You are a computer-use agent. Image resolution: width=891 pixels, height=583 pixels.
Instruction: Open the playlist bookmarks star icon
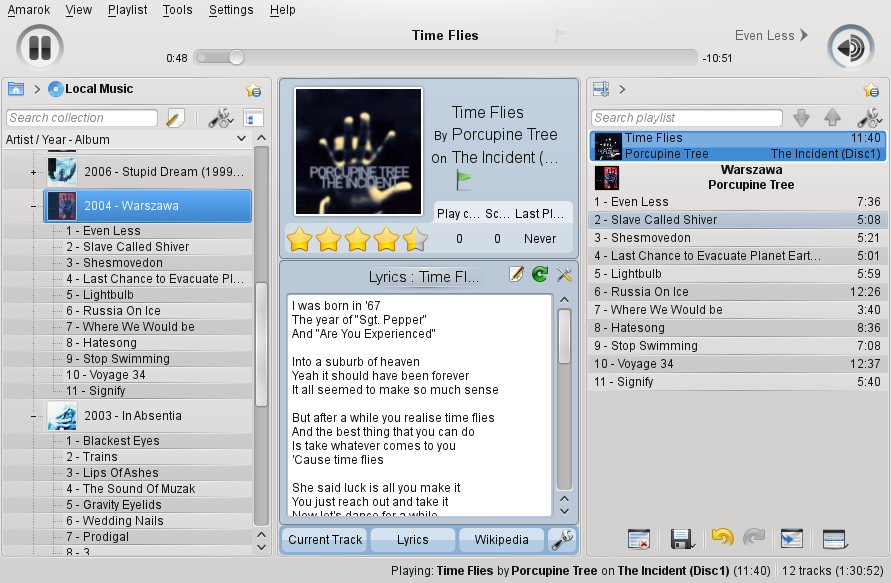(x=871, y=90)
